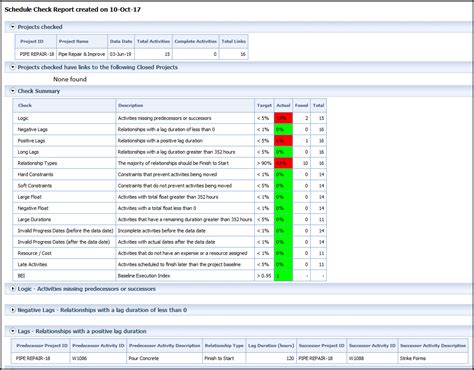Select the Soft Constraints check row
Viewport: 474px width, 370px height.
[x=170, y=186]
